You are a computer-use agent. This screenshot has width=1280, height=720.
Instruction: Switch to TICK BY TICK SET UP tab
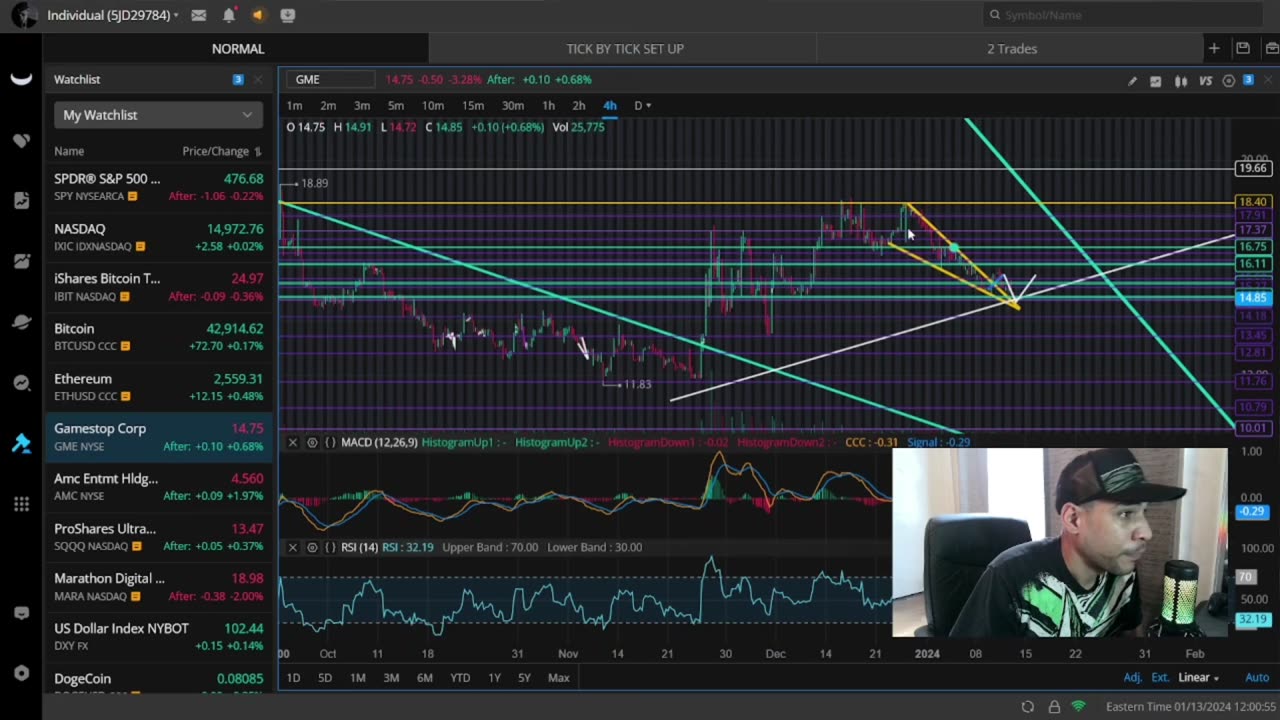point(625,48)
